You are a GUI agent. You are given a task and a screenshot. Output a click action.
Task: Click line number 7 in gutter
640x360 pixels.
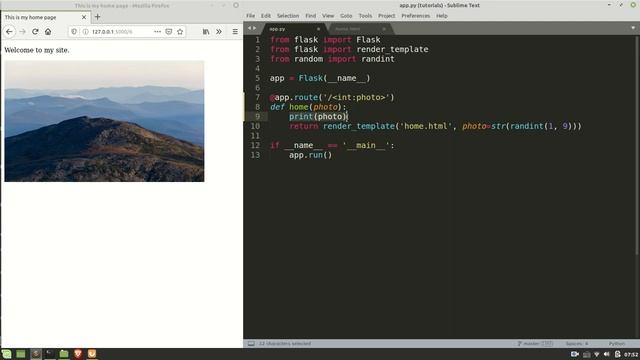tap(258, 97)
